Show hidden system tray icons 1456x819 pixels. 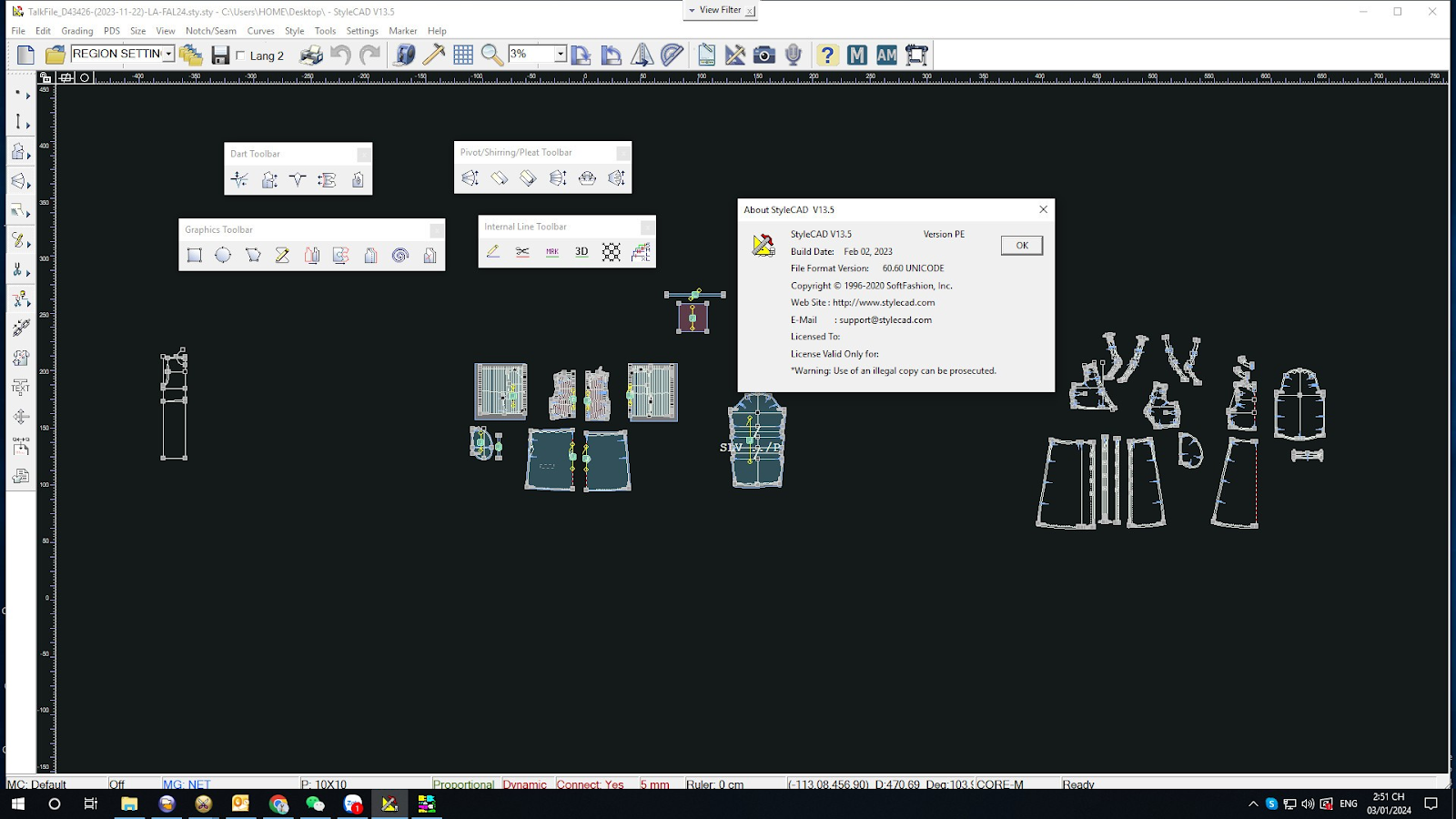point(1253,804)
